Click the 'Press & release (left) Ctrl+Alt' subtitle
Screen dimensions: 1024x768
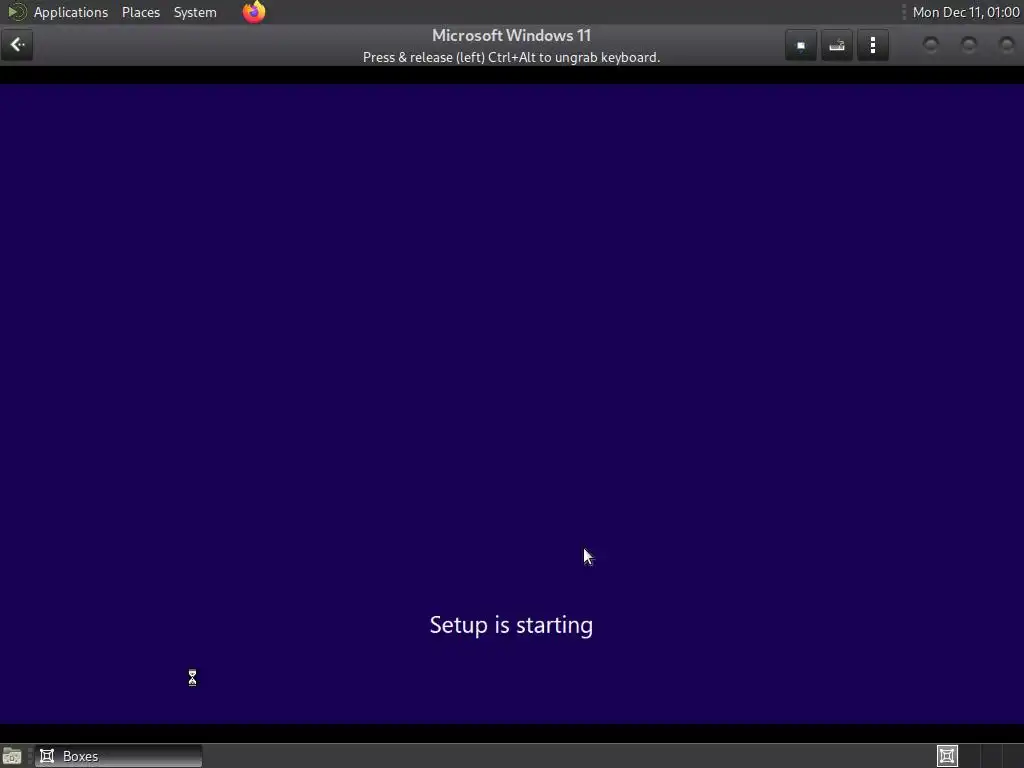point(511,57)
